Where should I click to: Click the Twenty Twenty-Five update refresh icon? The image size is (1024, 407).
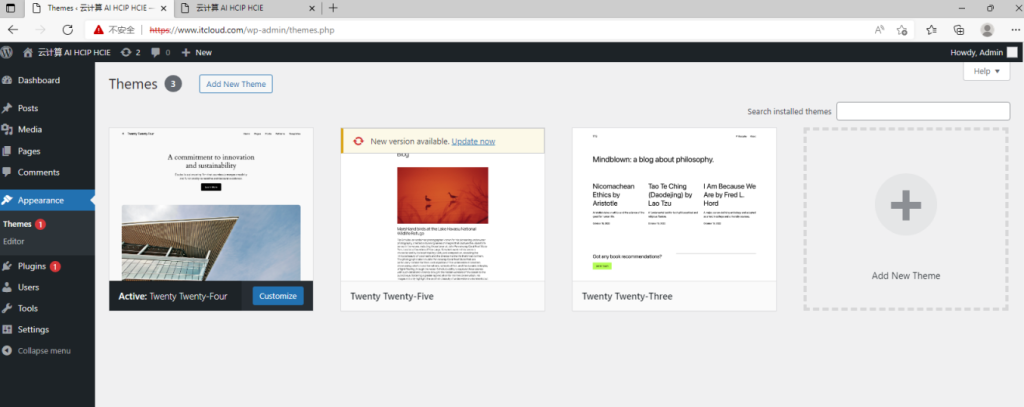[357, 141]
